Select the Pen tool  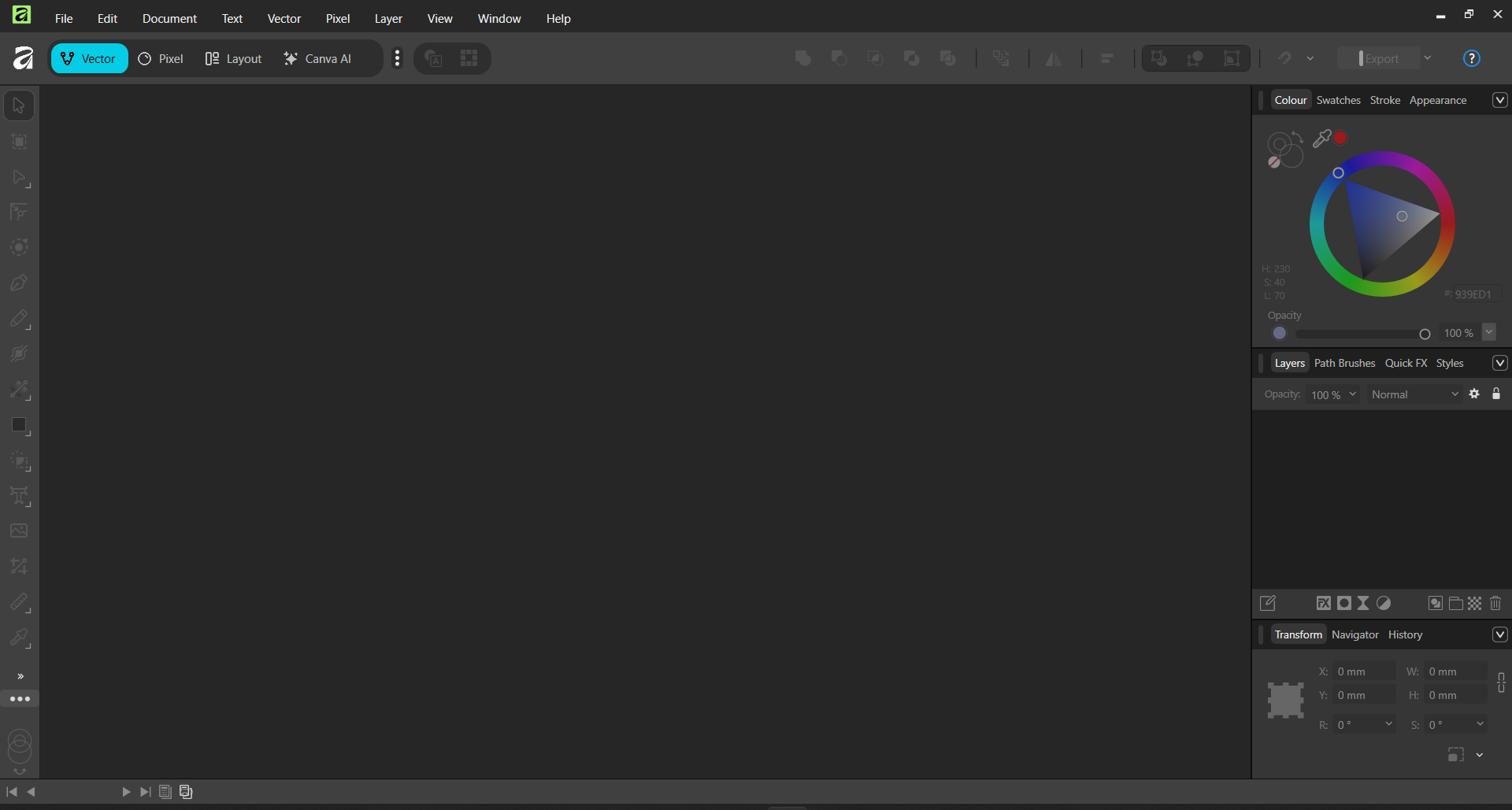tap(19, 283)
